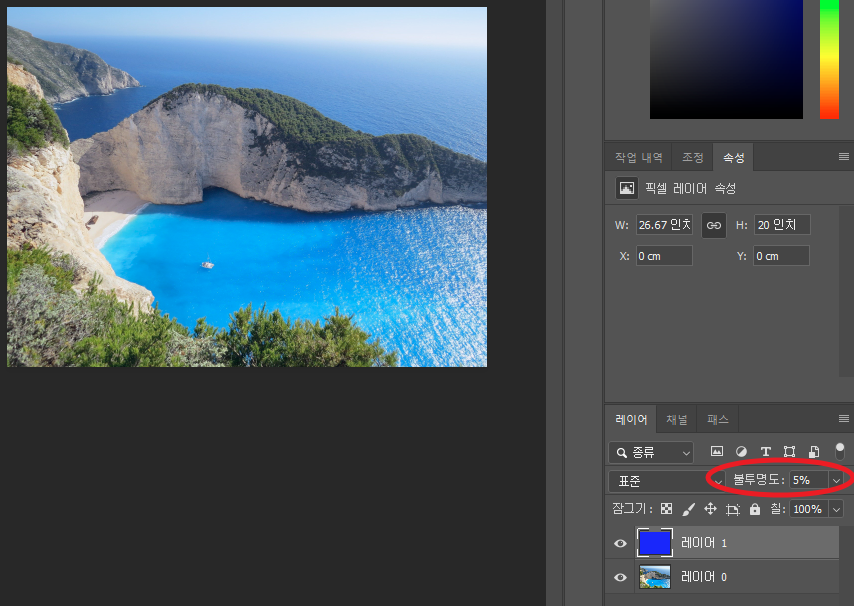Click the hue spectrum slider bar
Screen dimensions: 854x606
pos(829,59)
